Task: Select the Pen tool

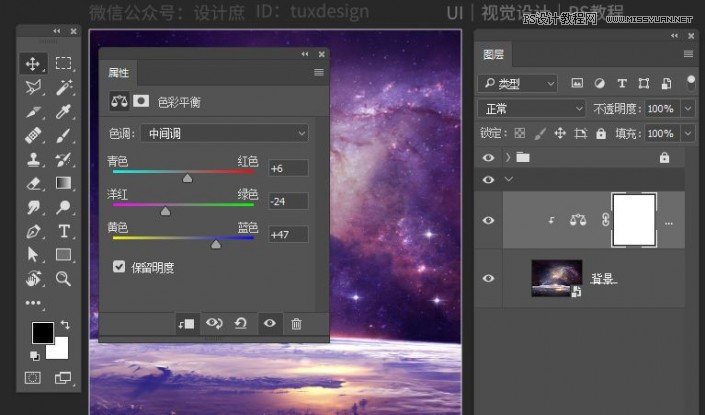Action: (33, 231)
